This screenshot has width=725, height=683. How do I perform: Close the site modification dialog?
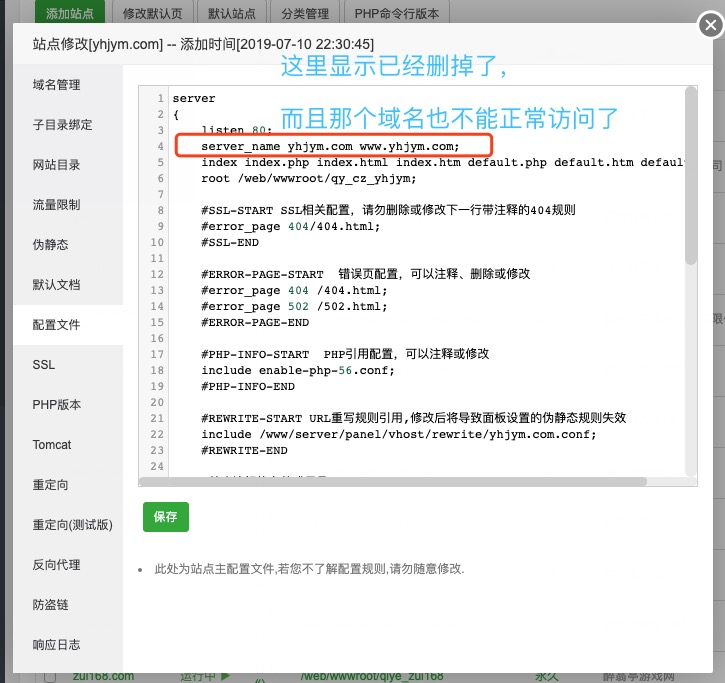tap(711, 25)
